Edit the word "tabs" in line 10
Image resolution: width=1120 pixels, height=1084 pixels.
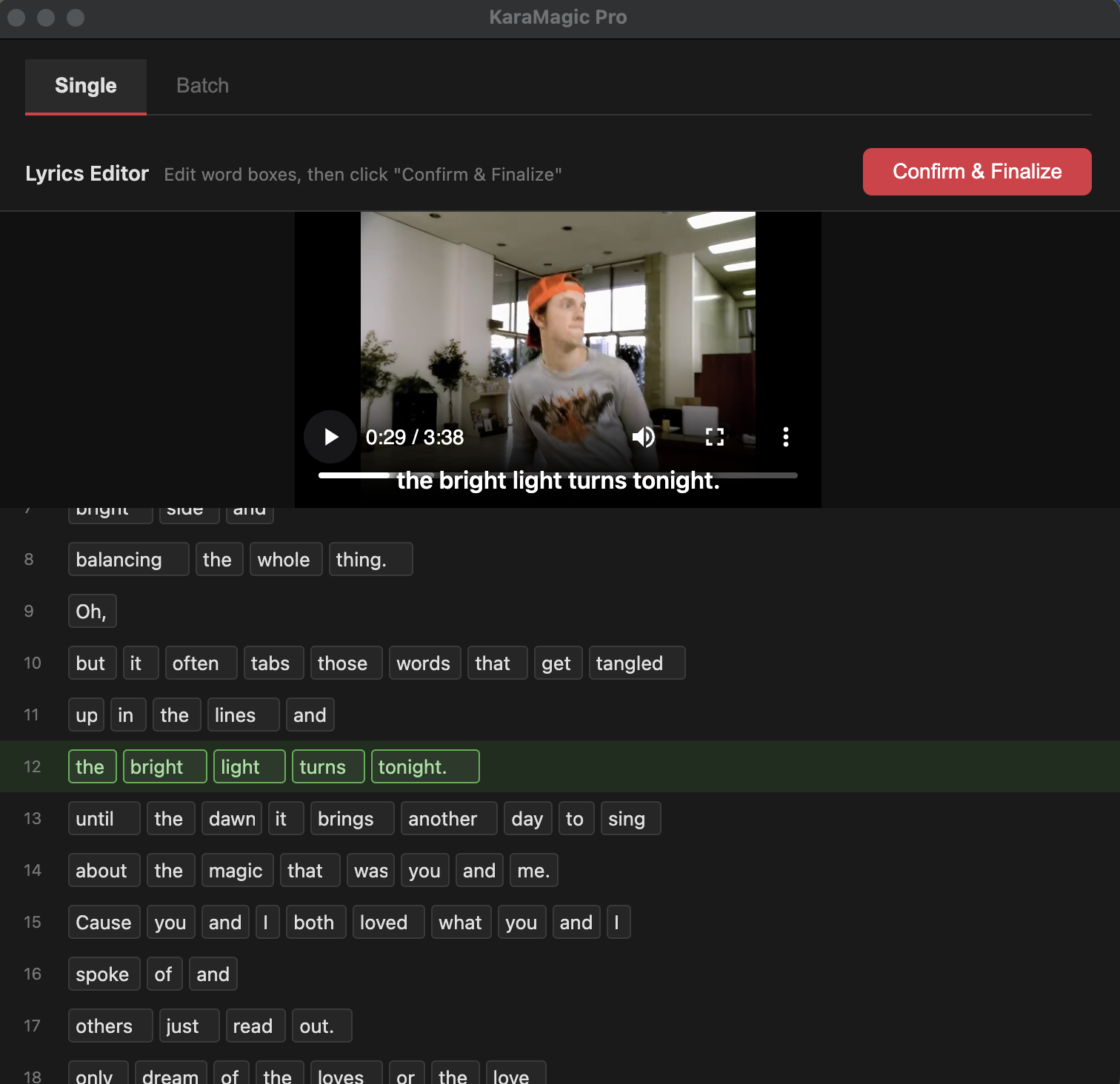[274, 663]
